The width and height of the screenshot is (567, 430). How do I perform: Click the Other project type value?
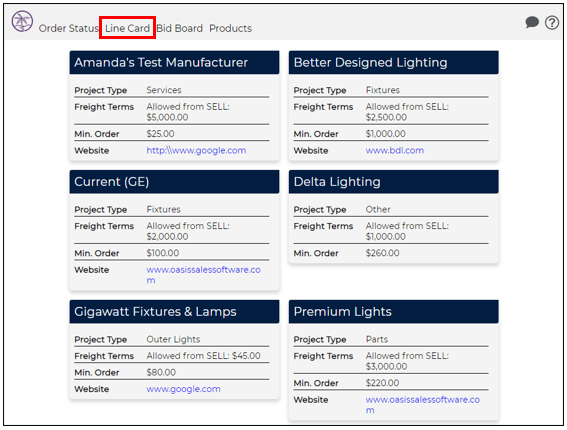(x=378, y=209)
